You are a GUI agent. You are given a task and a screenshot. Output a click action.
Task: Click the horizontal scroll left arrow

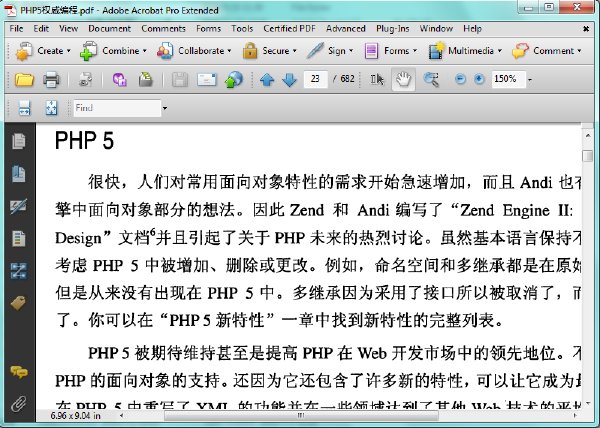point(121,415)
